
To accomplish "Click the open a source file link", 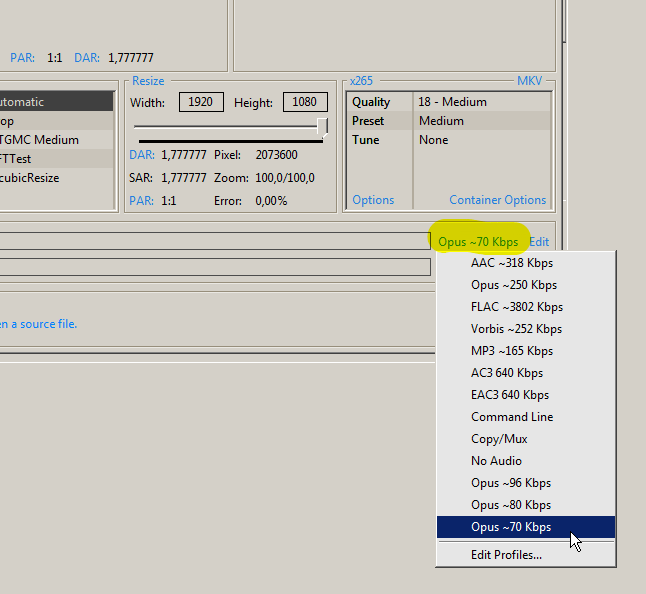I will tap(38, 324).
